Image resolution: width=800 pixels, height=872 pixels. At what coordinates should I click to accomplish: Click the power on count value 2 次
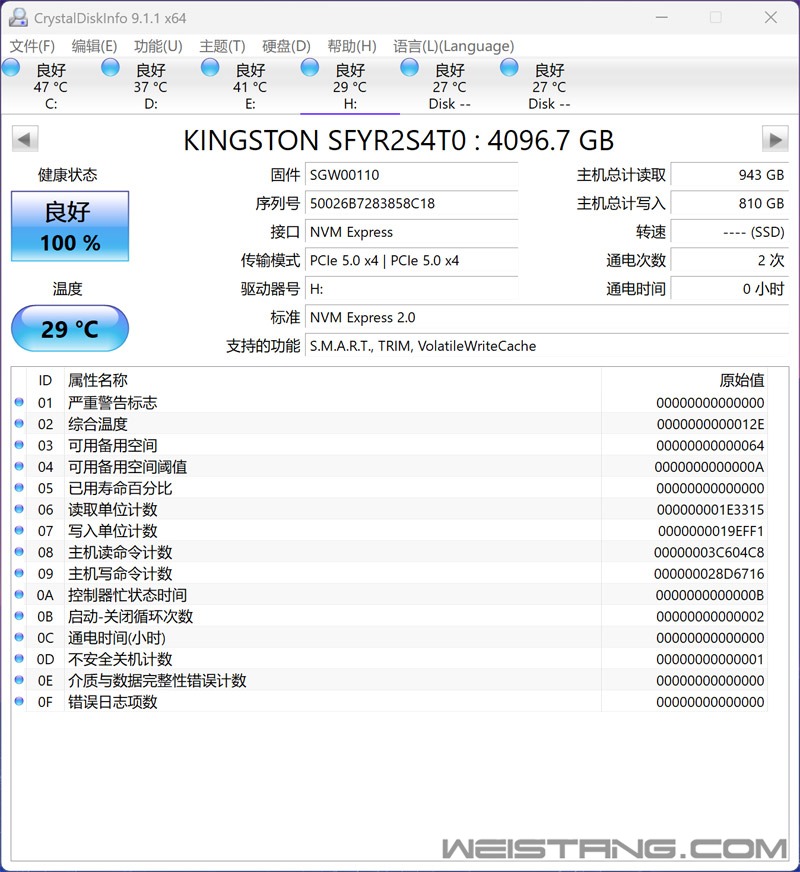click(729, 260)
